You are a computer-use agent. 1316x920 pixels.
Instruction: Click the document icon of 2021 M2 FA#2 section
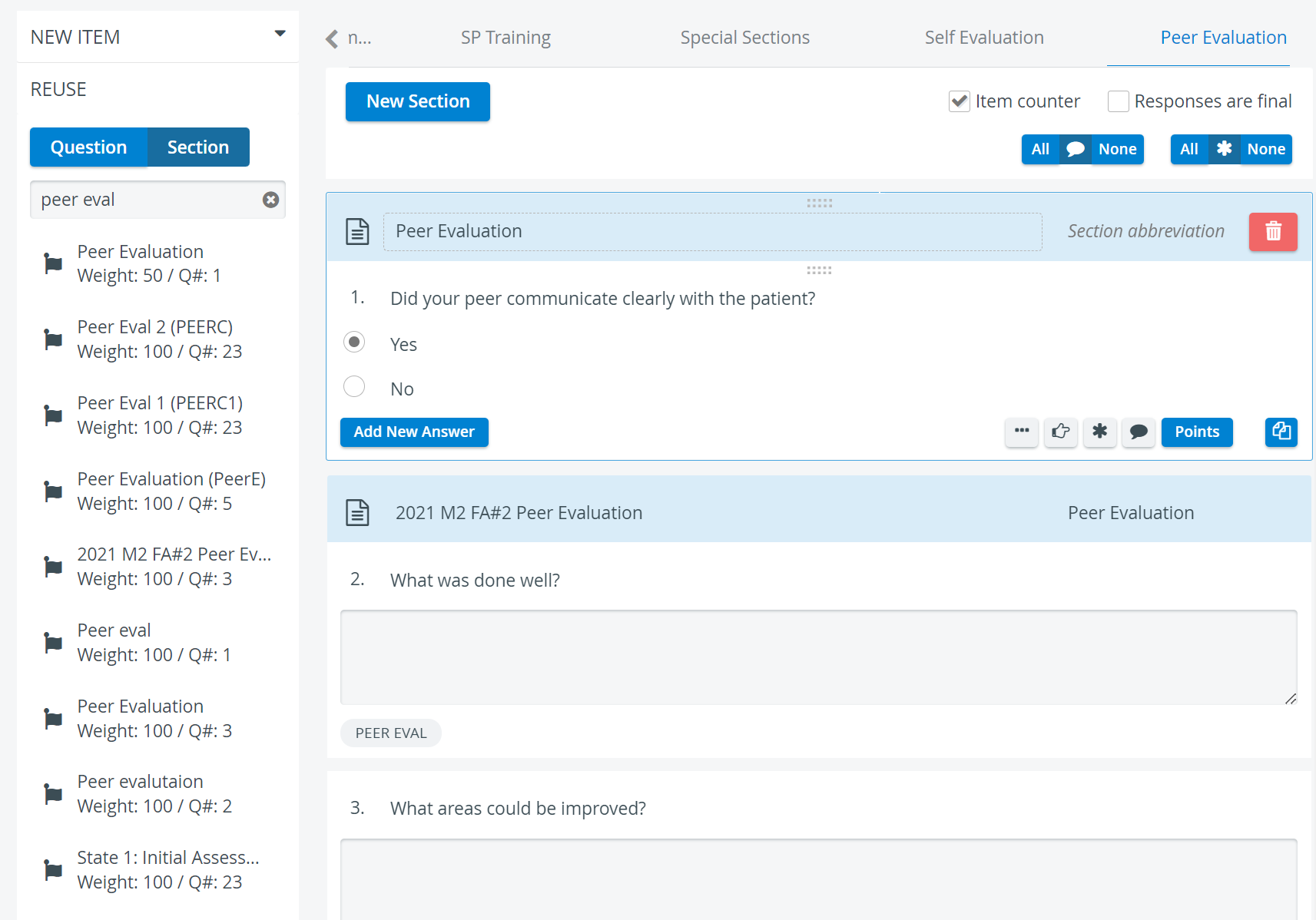click(357, 512)
